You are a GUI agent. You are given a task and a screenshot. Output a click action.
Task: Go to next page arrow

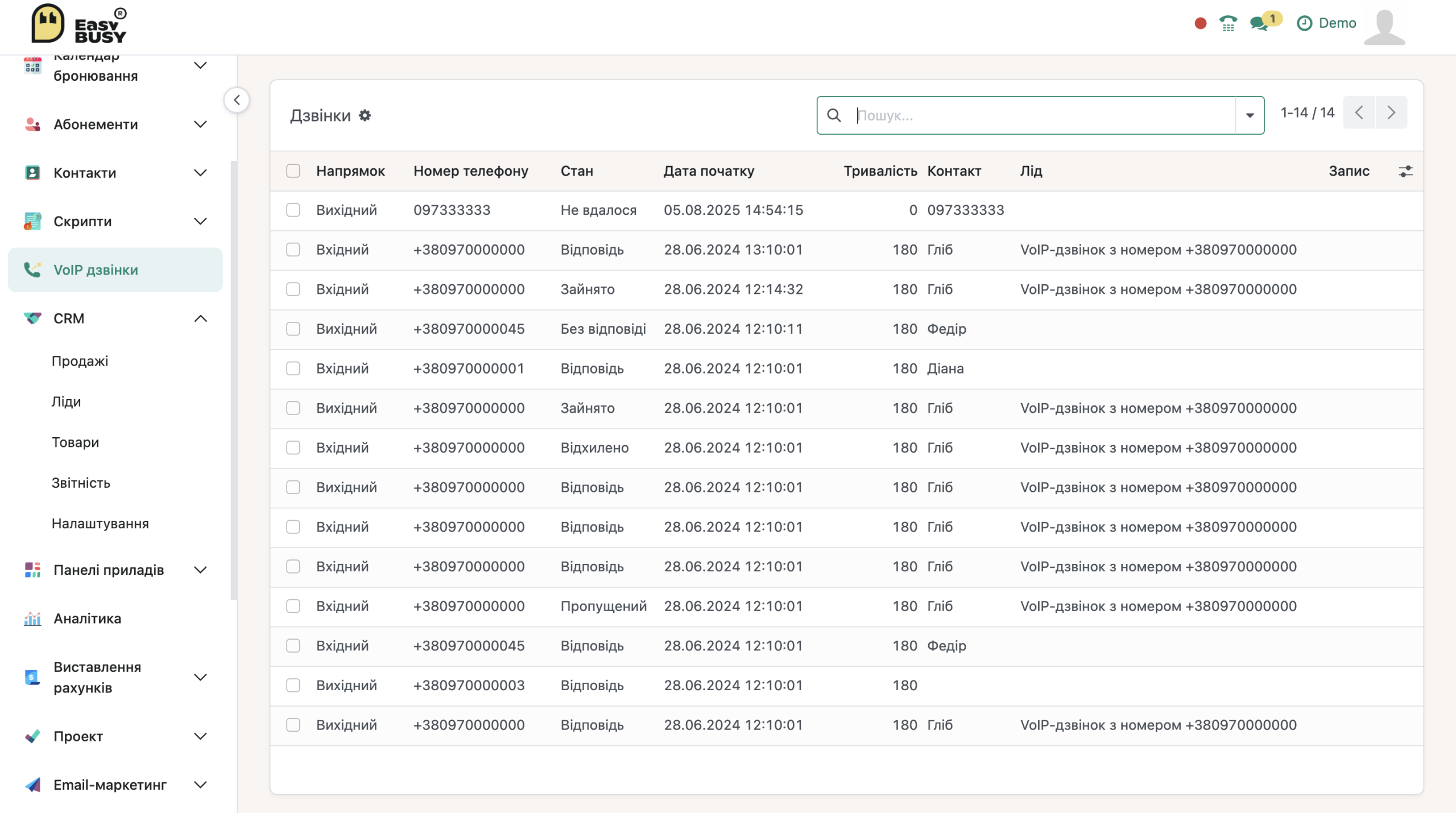pyautogui.click(x=1391, y=113)
